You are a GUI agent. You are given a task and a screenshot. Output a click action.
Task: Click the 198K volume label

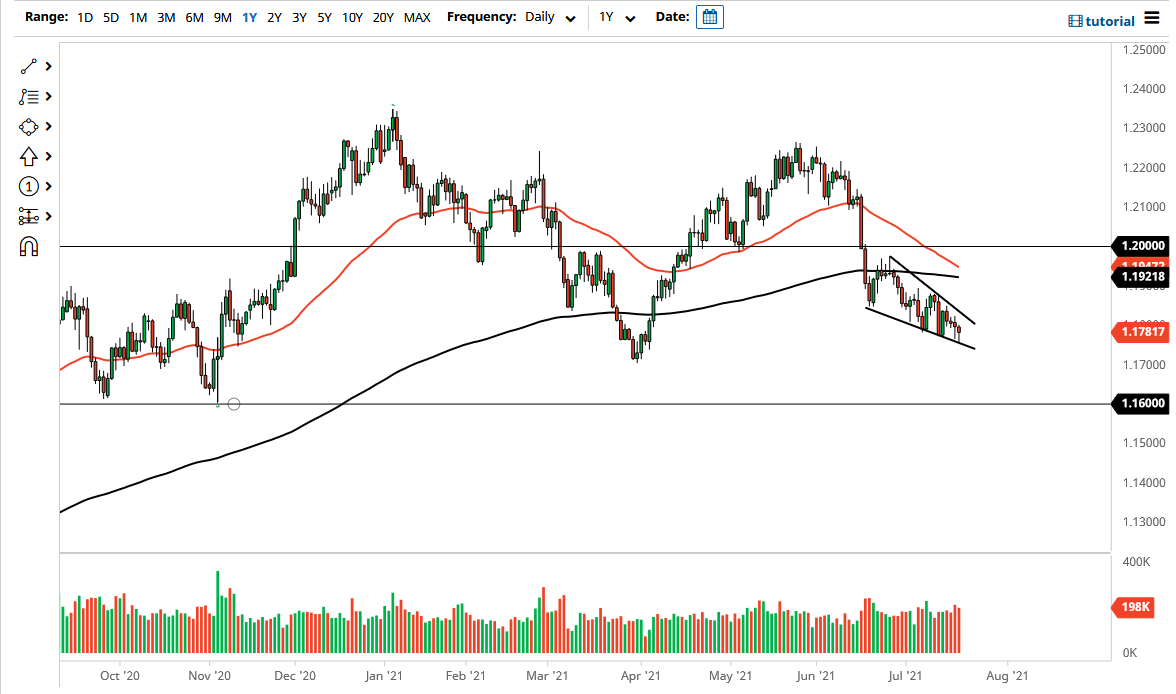click(1134, 607)
